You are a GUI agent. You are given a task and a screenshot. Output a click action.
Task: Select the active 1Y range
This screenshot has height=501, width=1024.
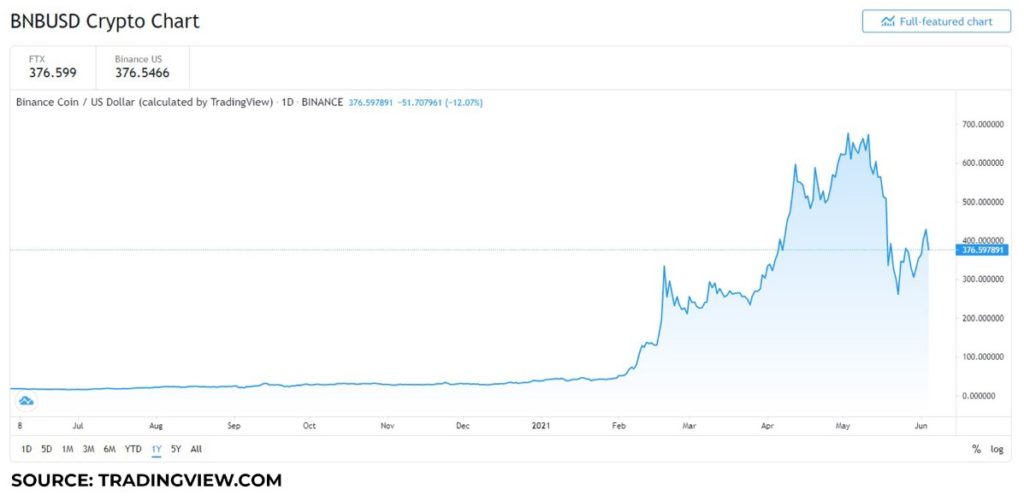pyautogui.click(x=156, y=449)
